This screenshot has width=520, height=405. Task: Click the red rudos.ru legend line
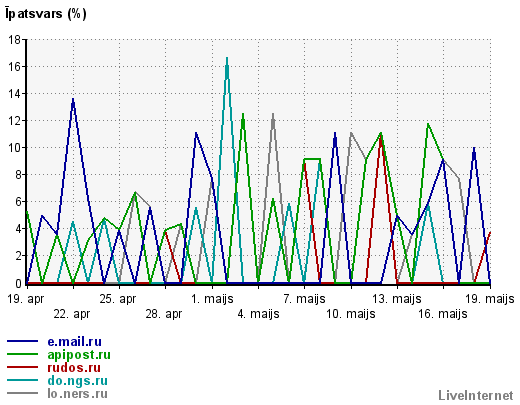click(x=22, y=367)
